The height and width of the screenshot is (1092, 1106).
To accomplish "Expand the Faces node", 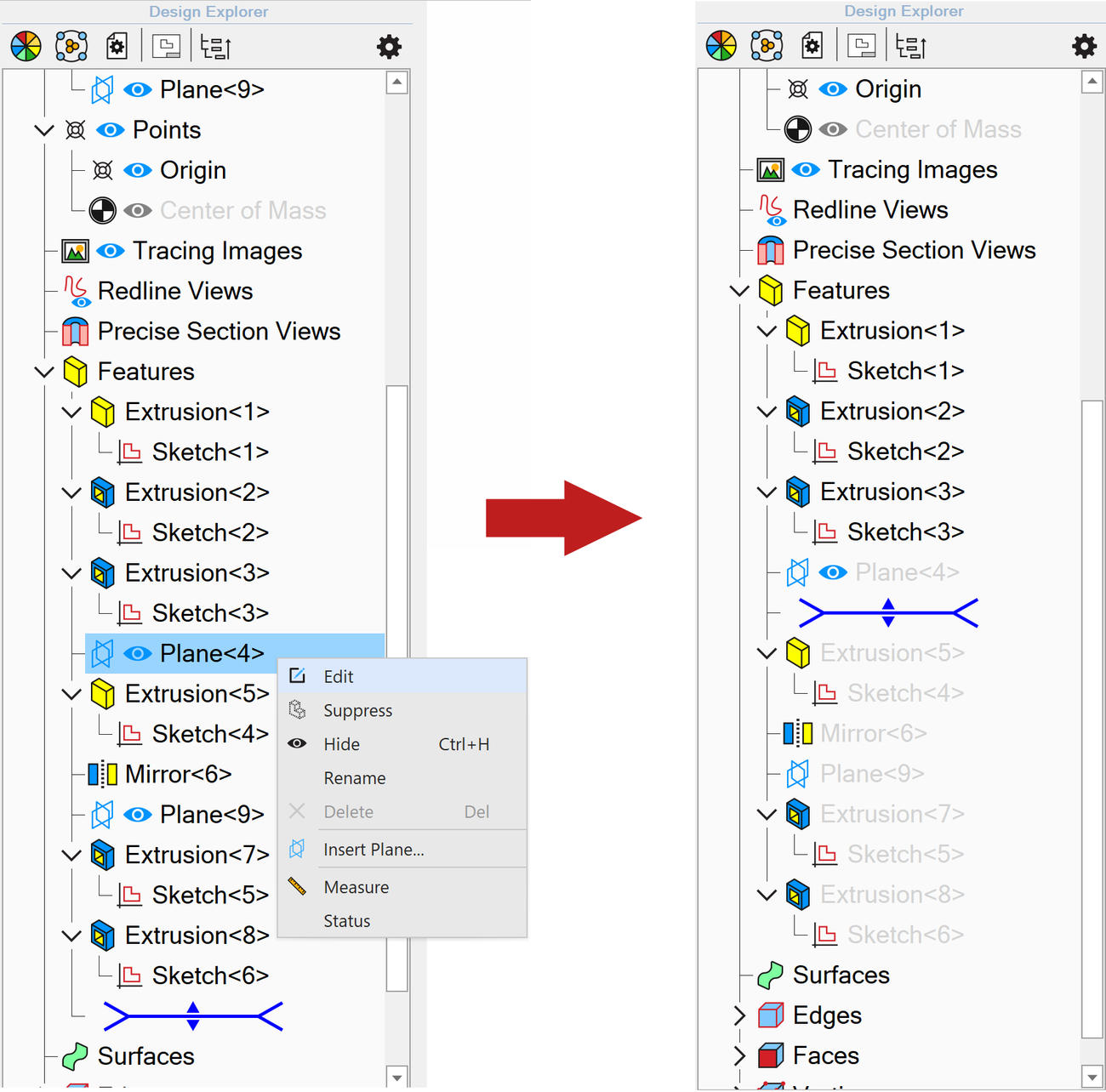I will [739, 1055].
